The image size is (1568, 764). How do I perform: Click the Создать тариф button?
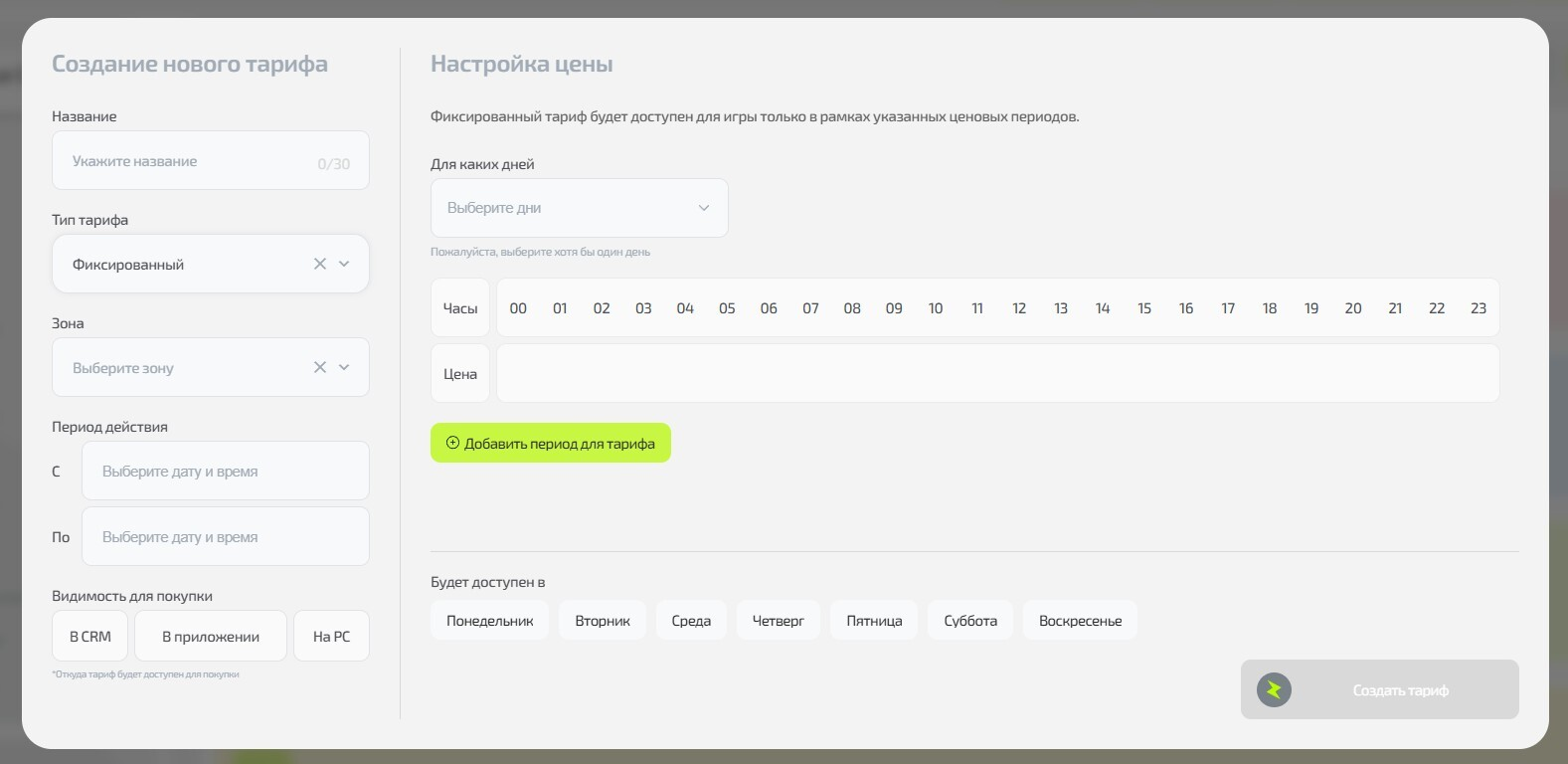1399,689
